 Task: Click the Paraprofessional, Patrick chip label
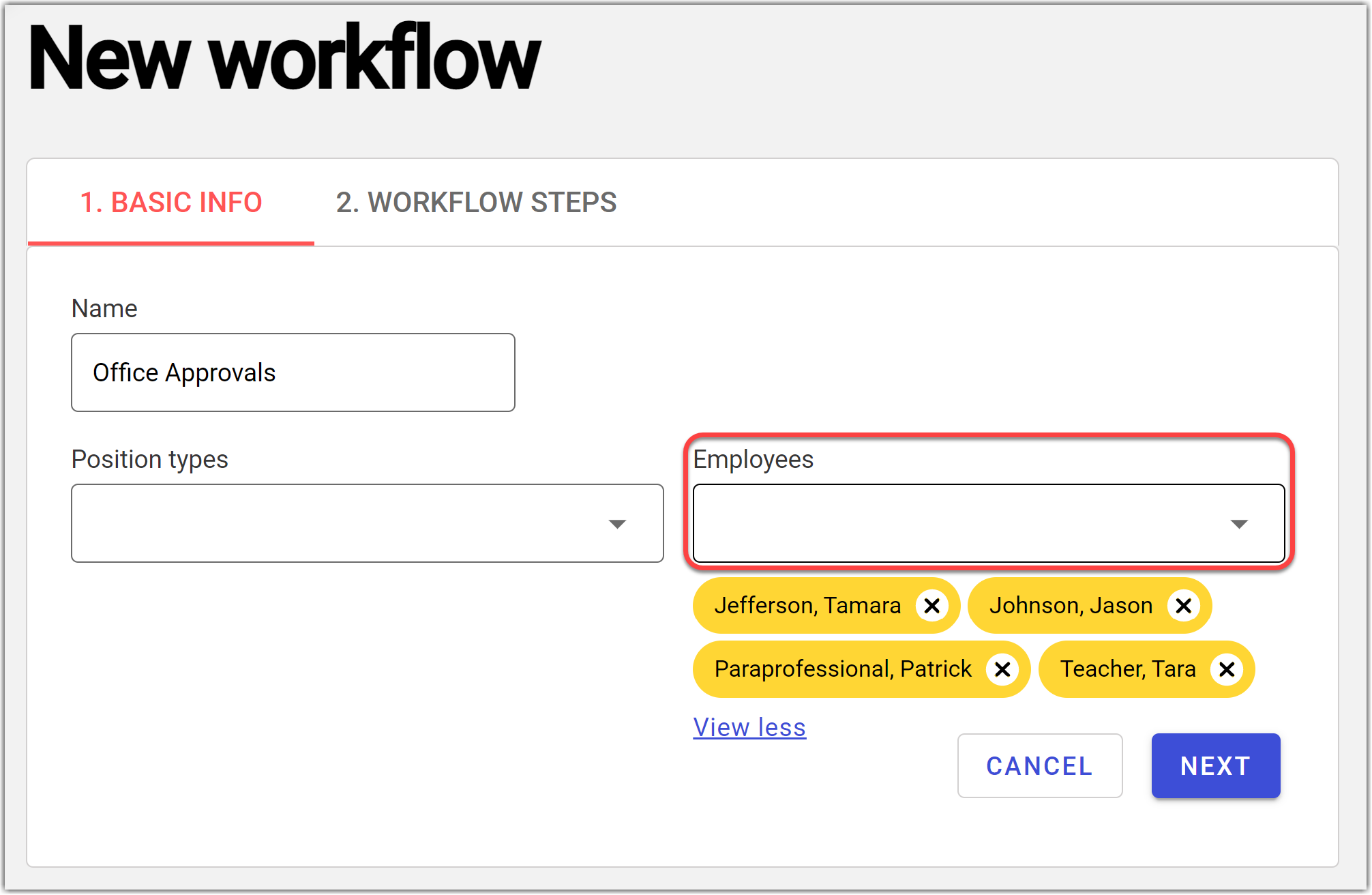click(843, 669)
